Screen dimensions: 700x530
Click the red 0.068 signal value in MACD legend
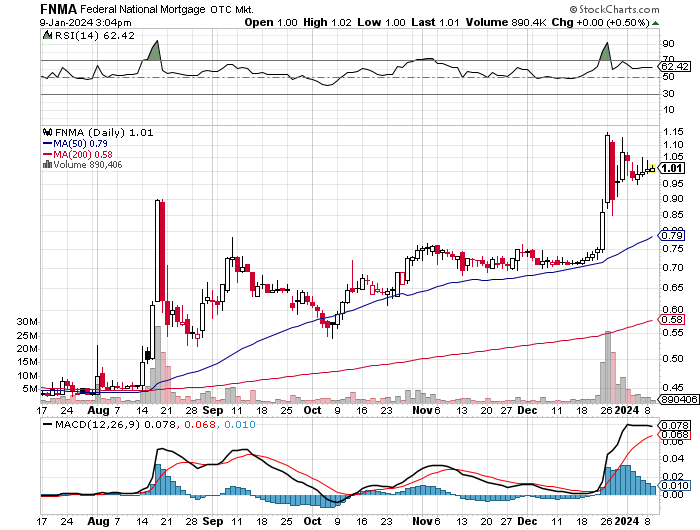point(199,425)
